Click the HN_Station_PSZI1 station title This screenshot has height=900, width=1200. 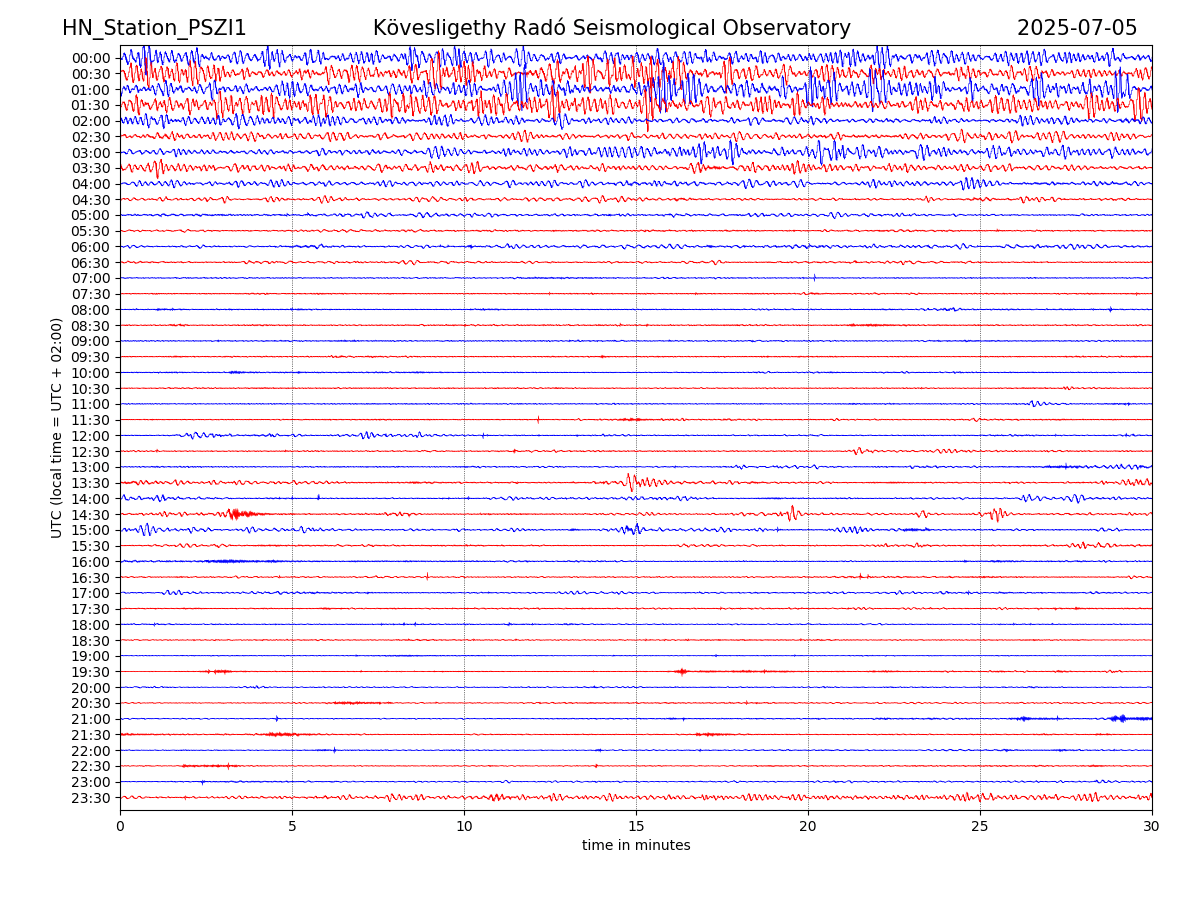click(x=154, y=28)
